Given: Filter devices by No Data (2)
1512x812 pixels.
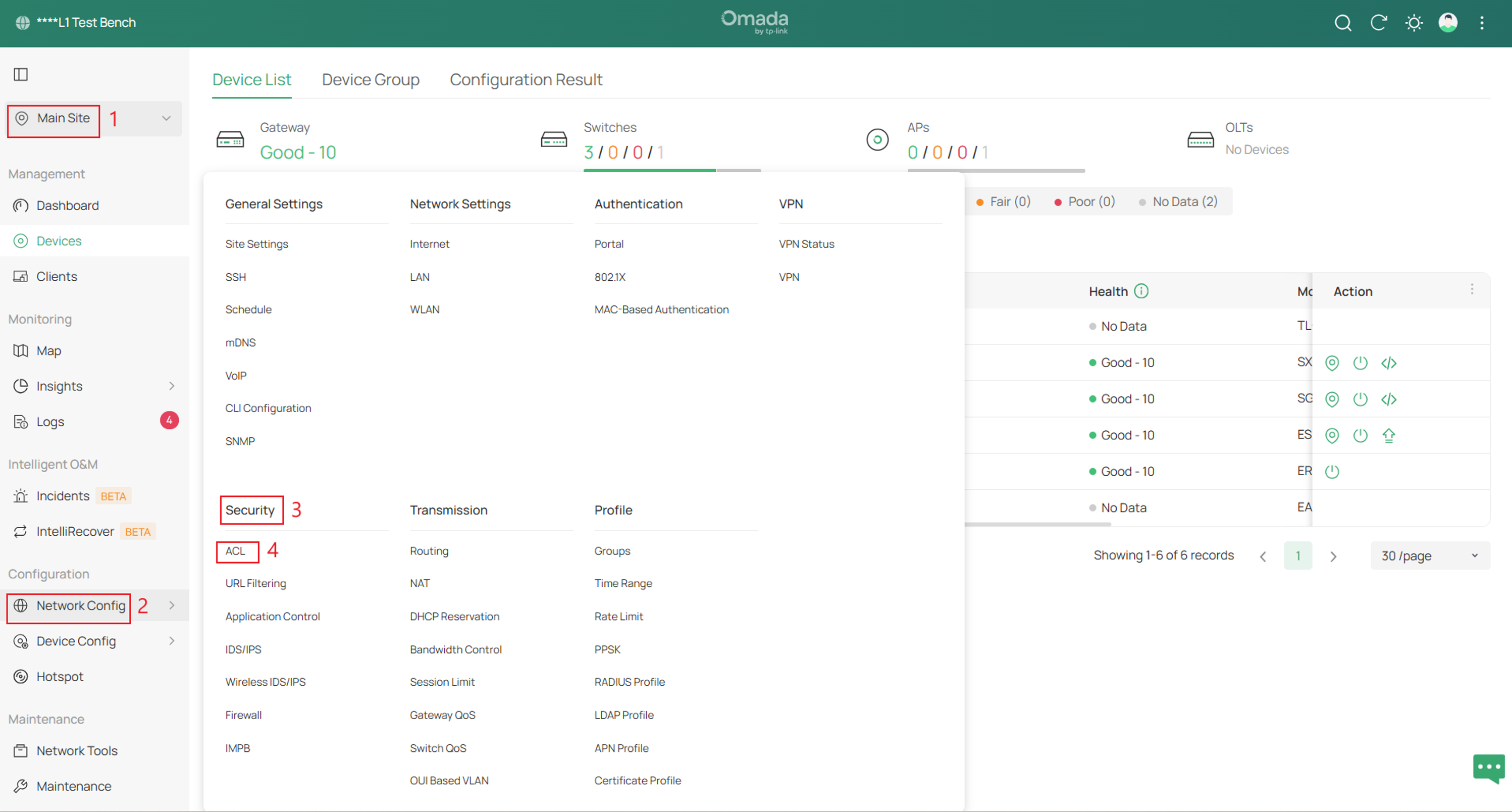Looking at the screenshot, I should pyautogui.click(x=1178, y=202).
